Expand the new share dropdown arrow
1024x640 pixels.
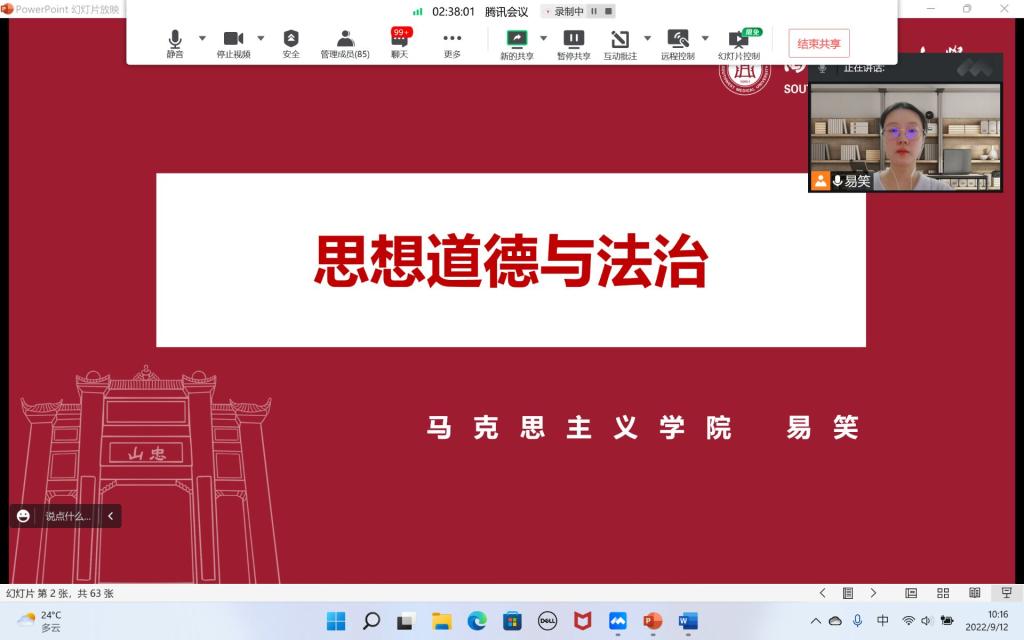click(544, 38)
